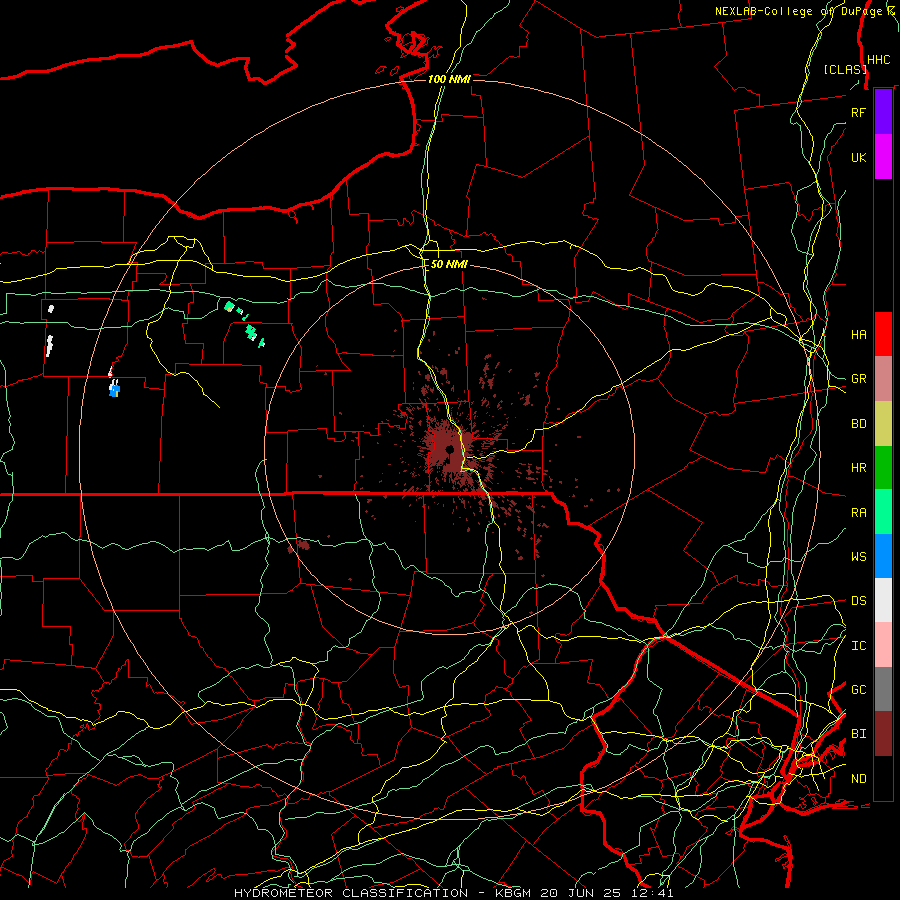
Task: Click the 'RF' legend label
Action: [x=858, y=113]
